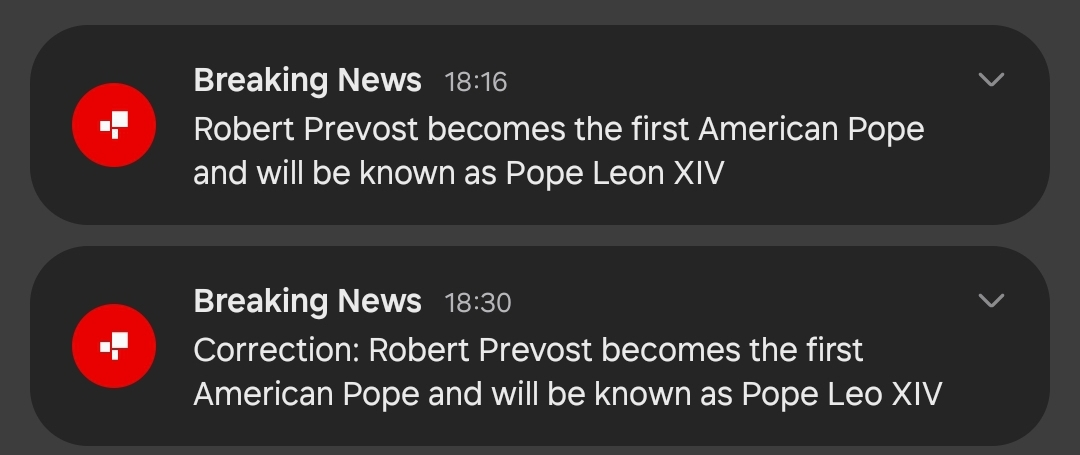Open the Pope Leon XIV notification
This screenshot has height=455, width=1080.
point(540,125)
